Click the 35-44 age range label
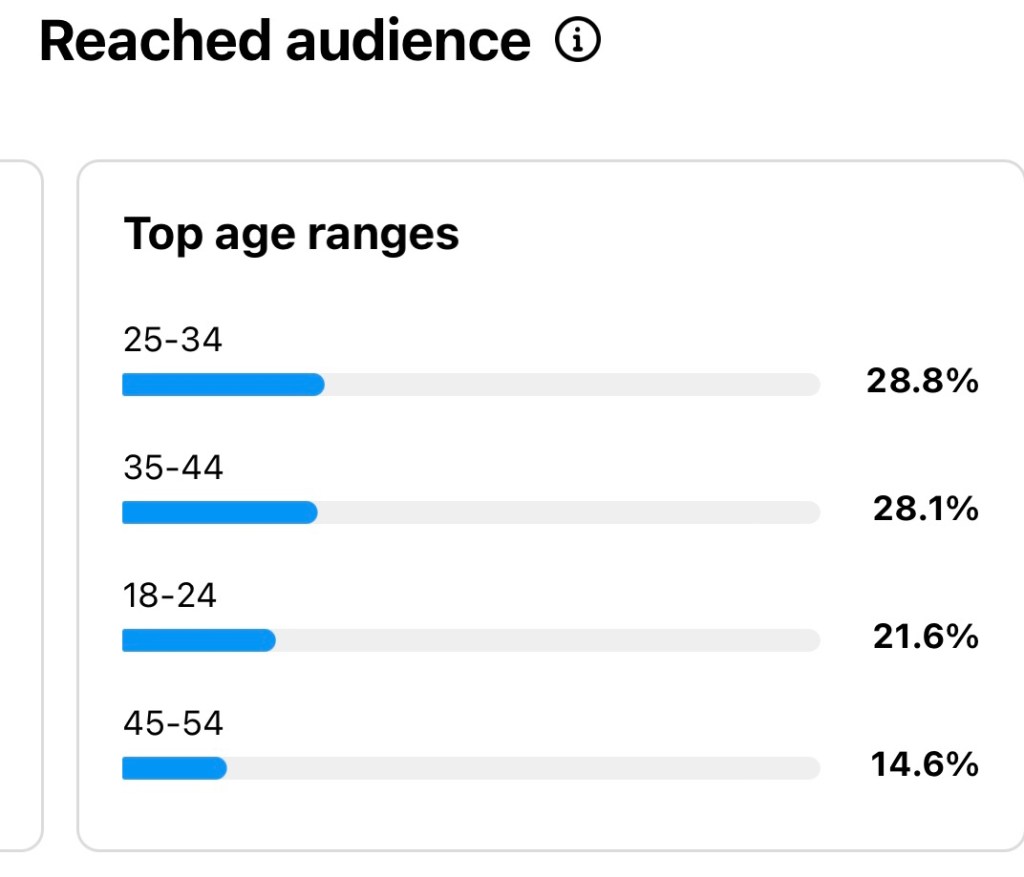This screenshot has width=1024, height=877. tap(173, 467)
